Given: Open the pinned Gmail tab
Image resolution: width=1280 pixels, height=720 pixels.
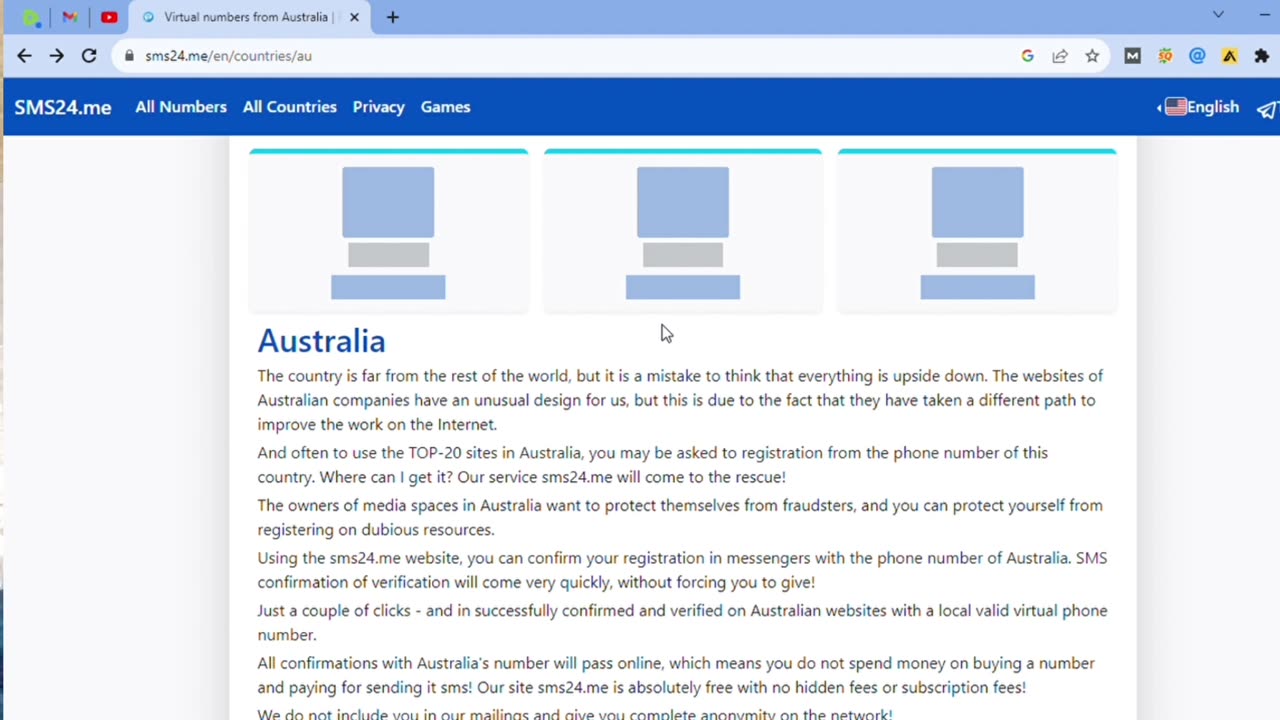Looking at the screenshot, I should [69, 17].
